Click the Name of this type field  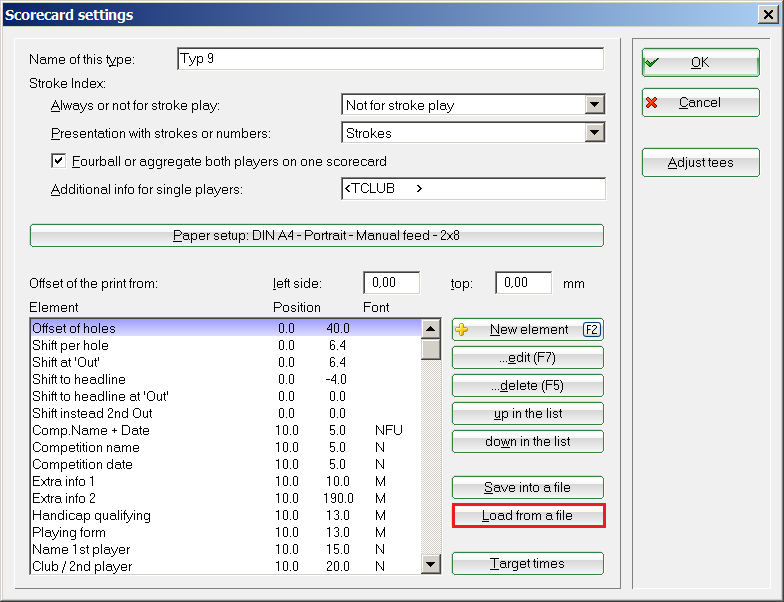point(390,59)
